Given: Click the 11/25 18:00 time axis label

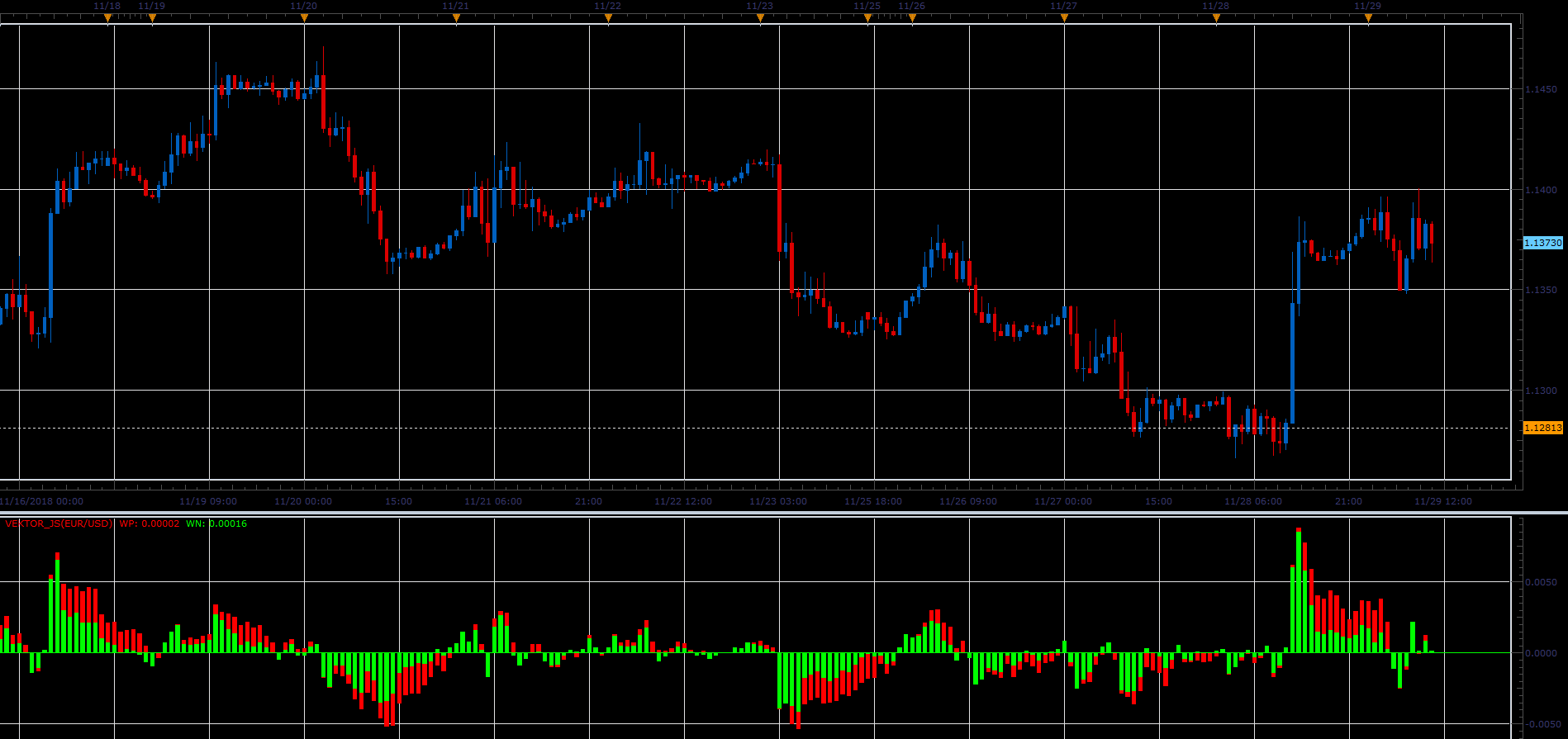Looking at the screenshot, I should coord(873,501).
